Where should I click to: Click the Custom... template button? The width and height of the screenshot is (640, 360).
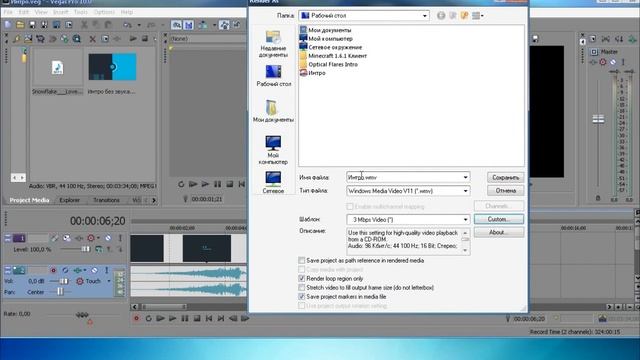(499, 219)
